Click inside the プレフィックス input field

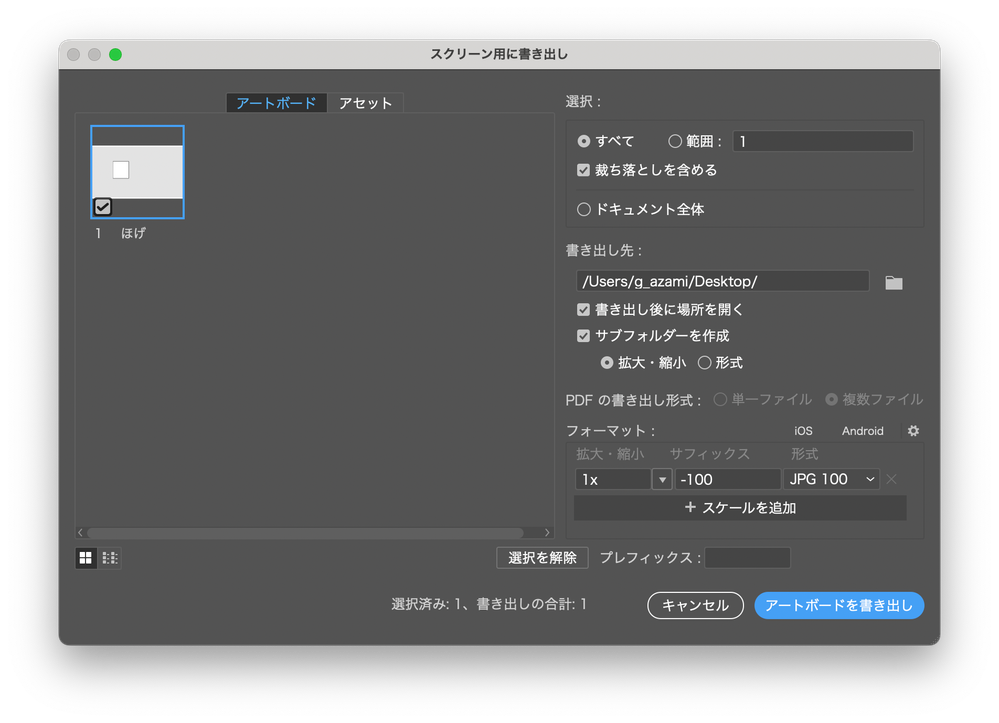click(747, 558)
